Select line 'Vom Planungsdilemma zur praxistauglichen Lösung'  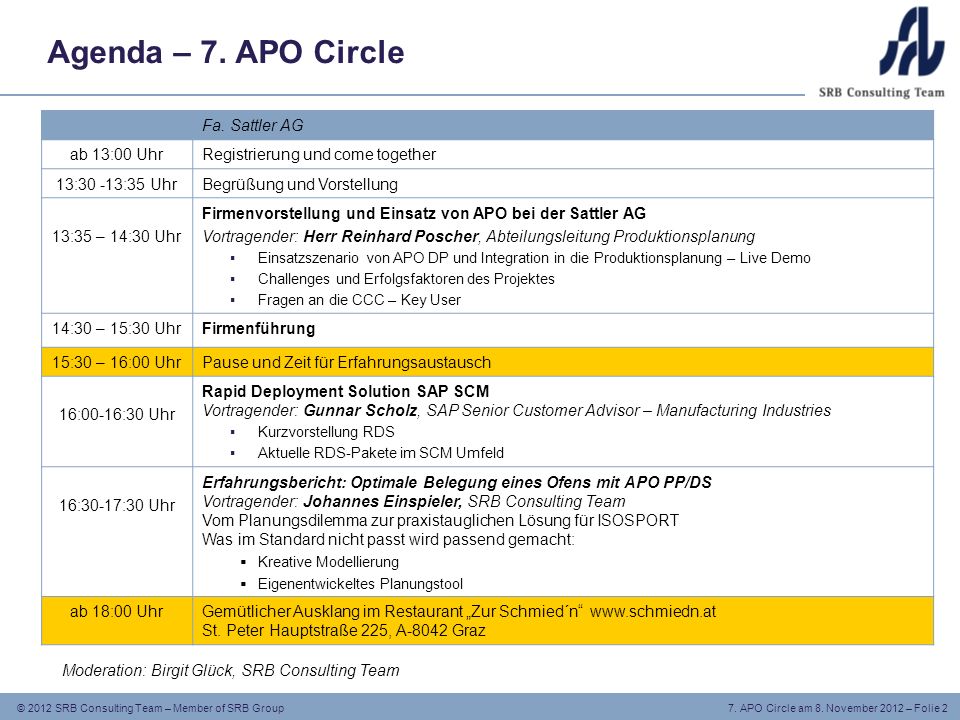pos(440,520)
